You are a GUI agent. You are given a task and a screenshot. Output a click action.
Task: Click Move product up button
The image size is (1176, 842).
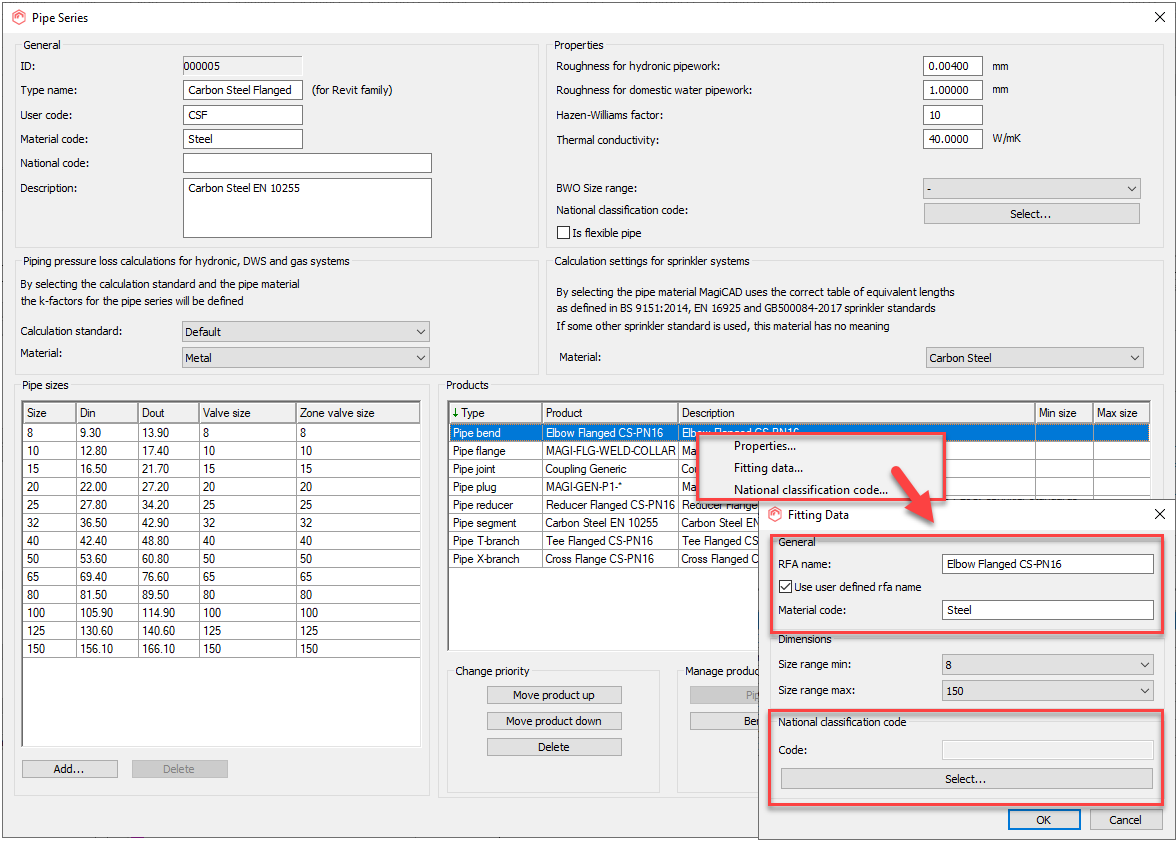point(554,695)
